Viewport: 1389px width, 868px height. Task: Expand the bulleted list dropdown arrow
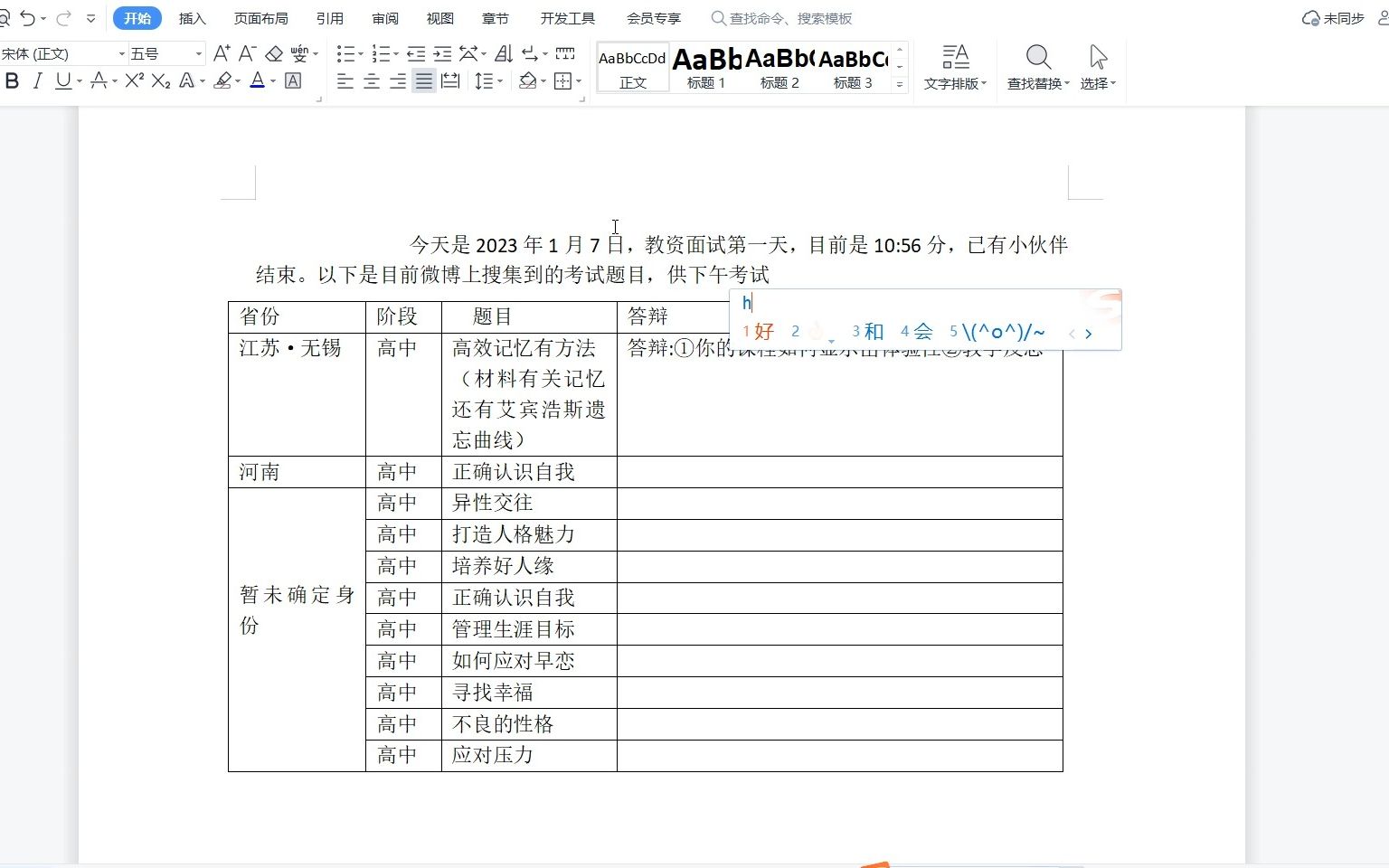360,54
